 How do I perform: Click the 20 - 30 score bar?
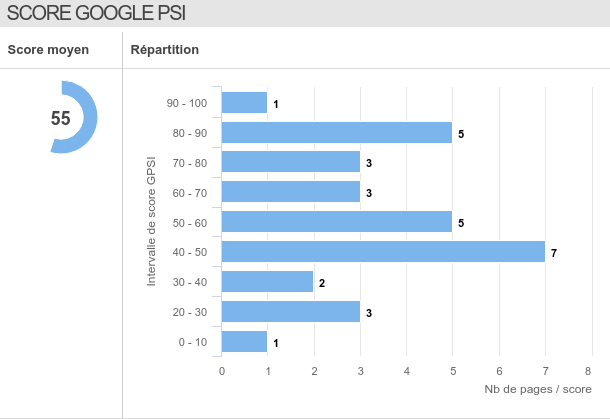(x=290, y=312)
